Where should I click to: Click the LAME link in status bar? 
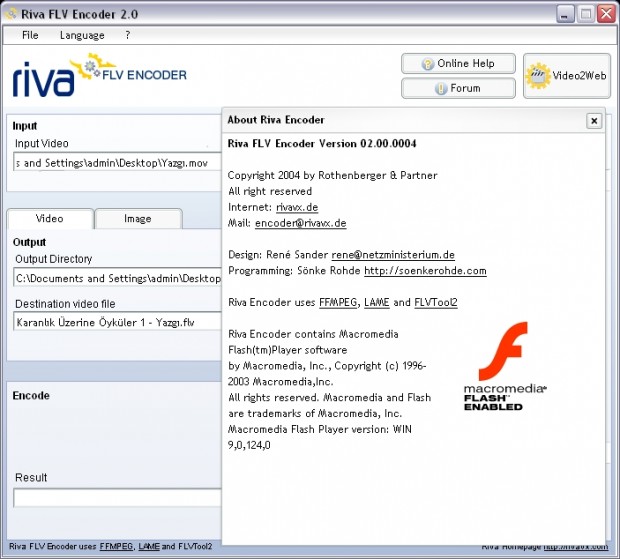click(x=149, y=546)
